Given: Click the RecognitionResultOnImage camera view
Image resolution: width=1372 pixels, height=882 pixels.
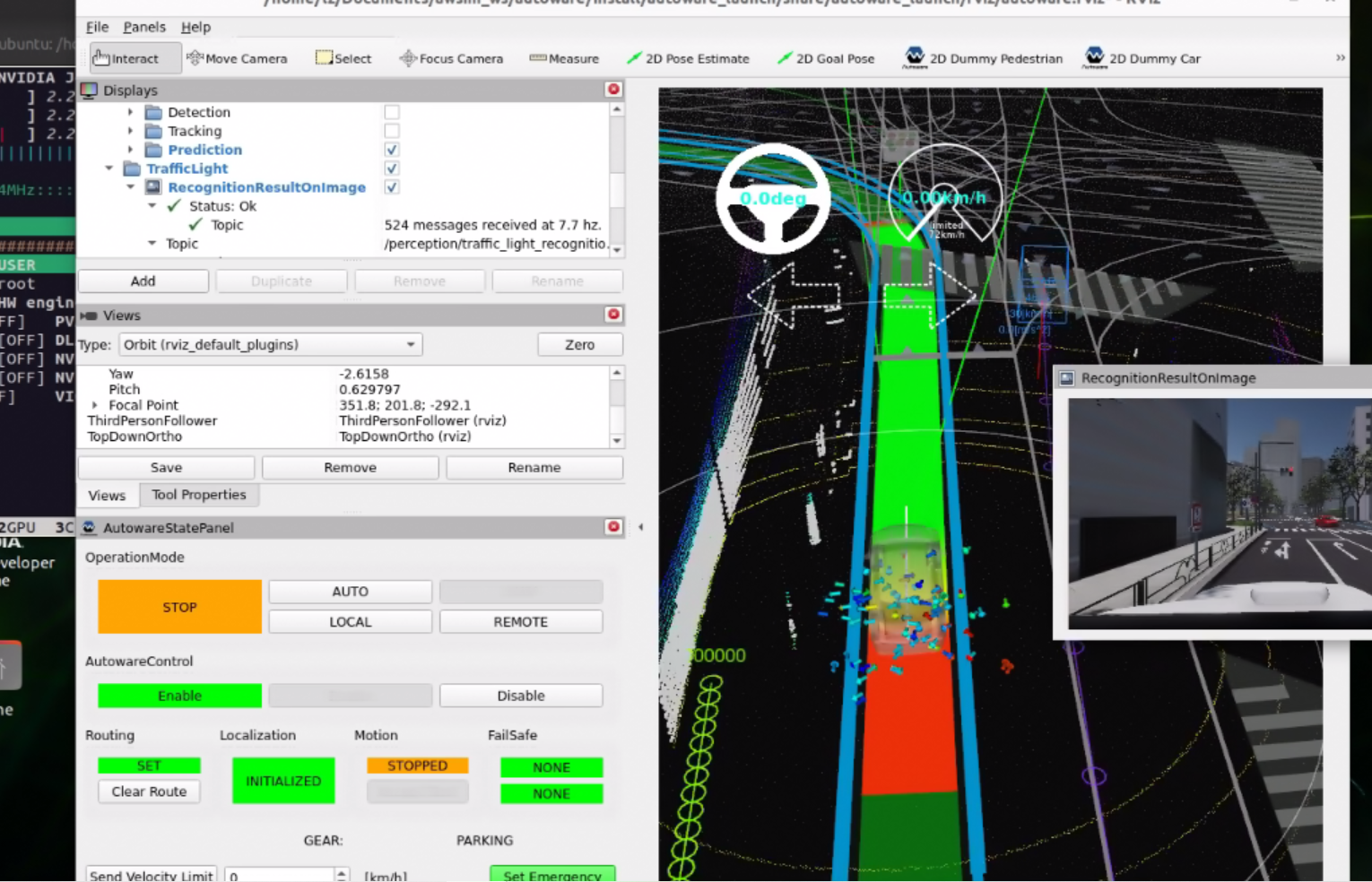Looking at the screenshot, I should pyautogui.click(x=1220, y=514).
